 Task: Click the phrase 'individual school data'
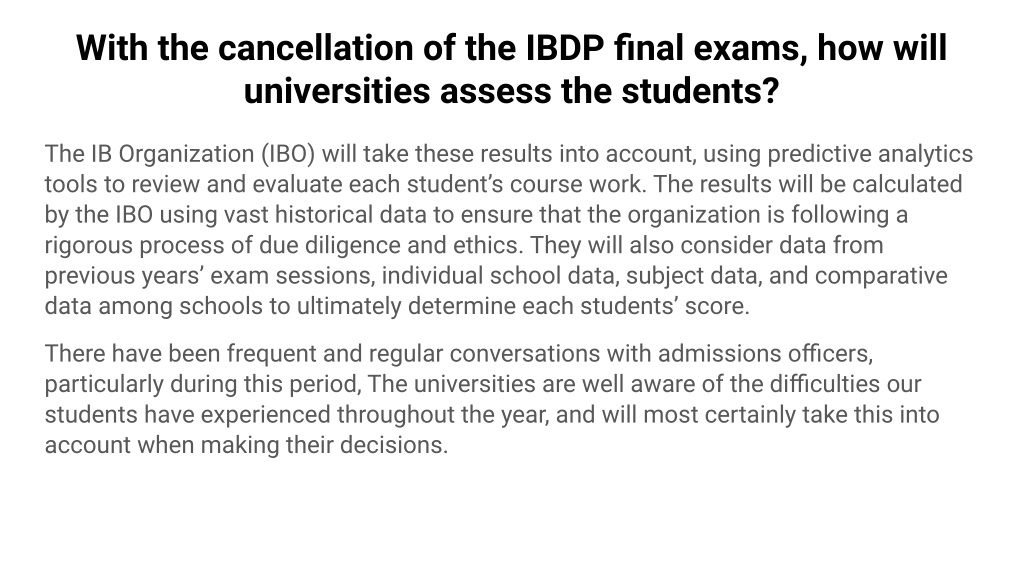point(500,276)
